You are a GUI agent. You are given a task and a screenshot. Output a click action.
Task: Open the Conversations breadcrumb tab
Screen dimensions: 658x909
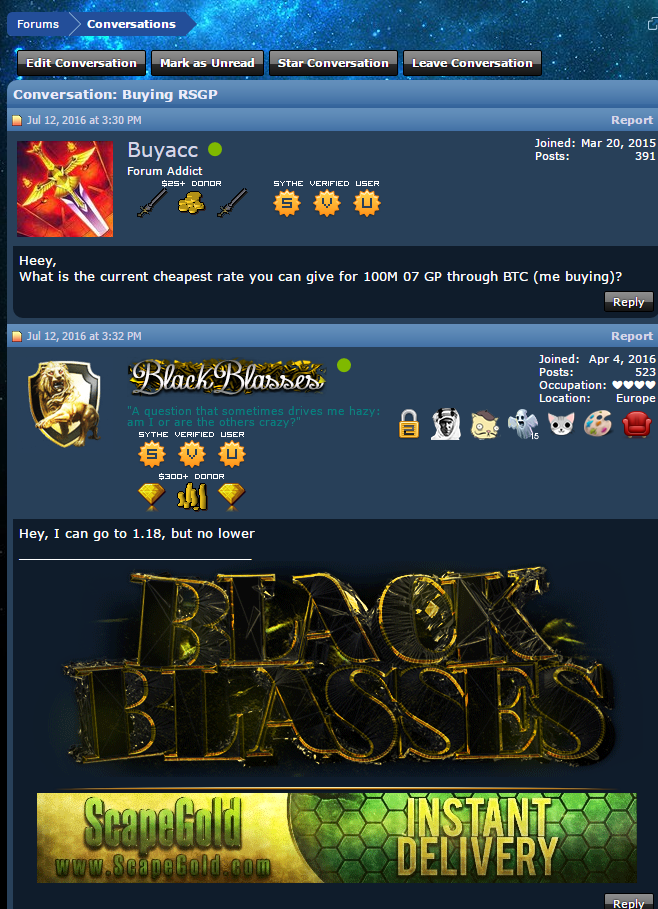click(131, 24)
